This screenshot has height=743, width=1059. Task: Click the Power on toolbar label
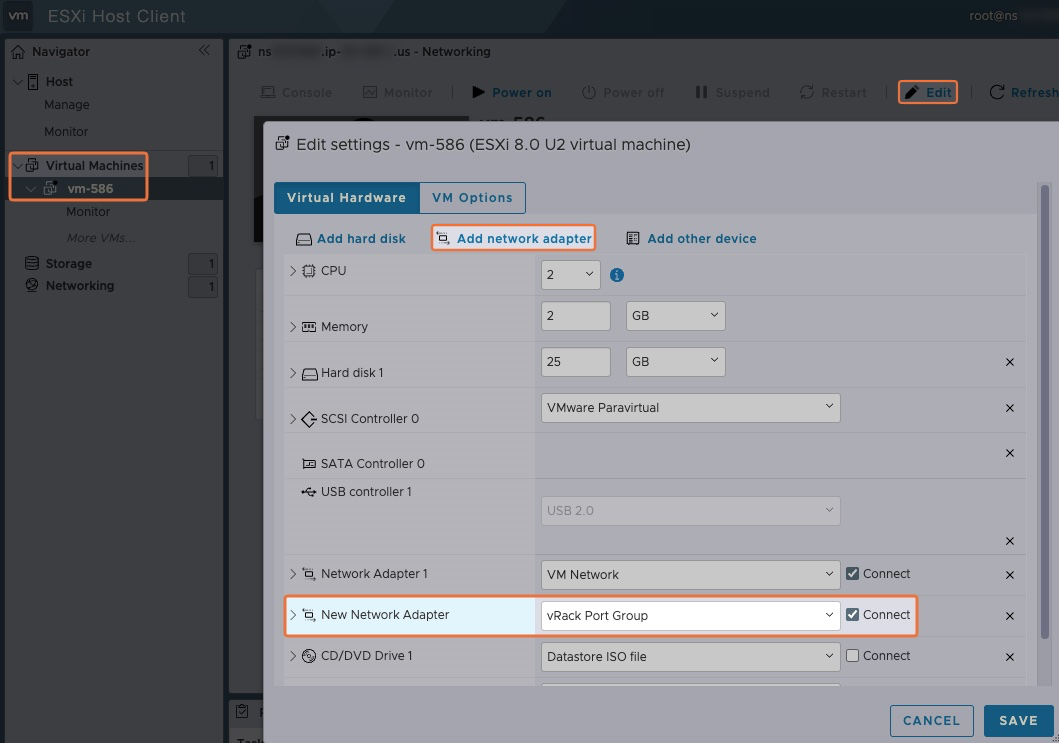click(521, 93)
